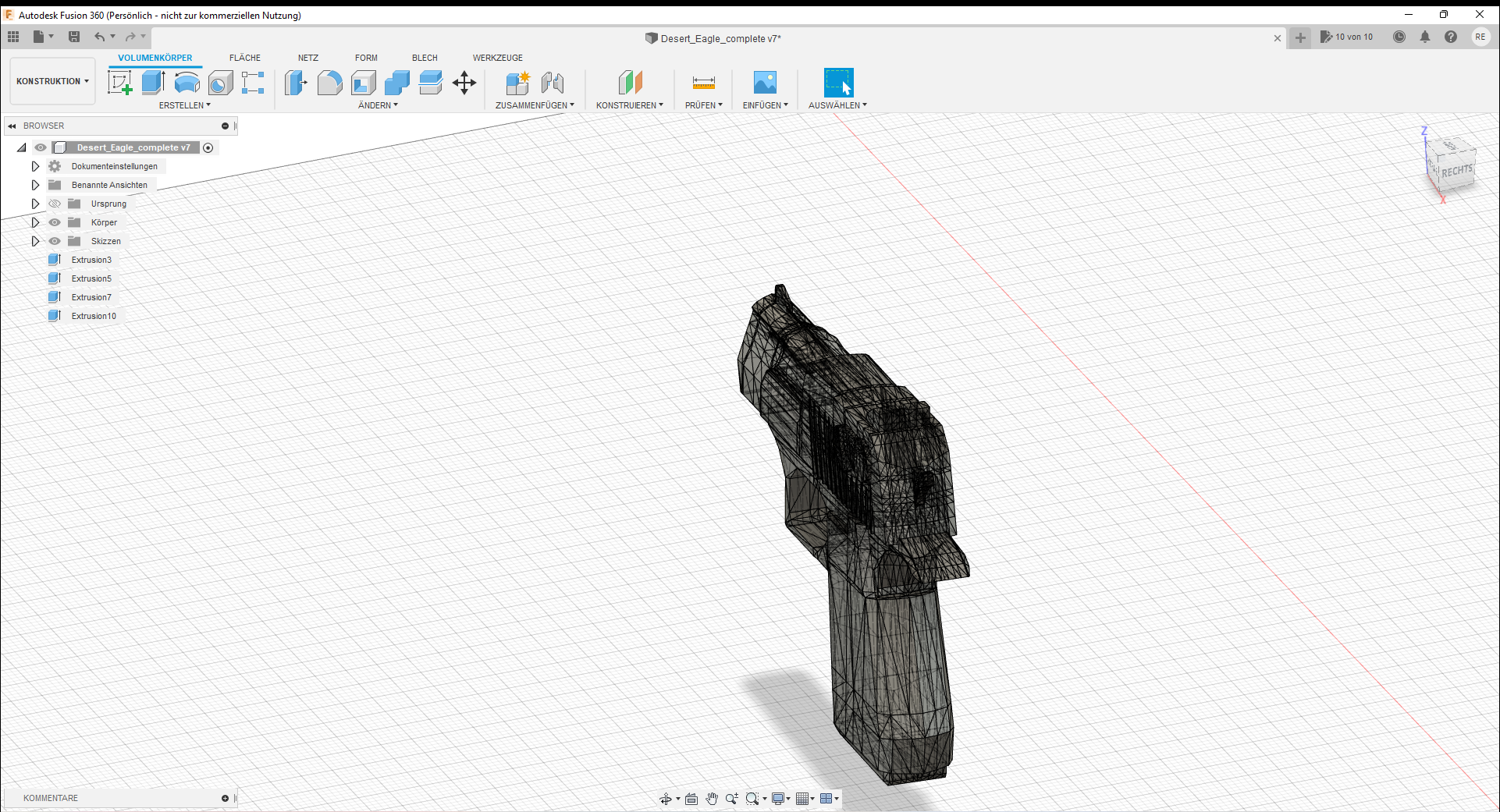Toggle visibility of the Skizzen folder

55,241
